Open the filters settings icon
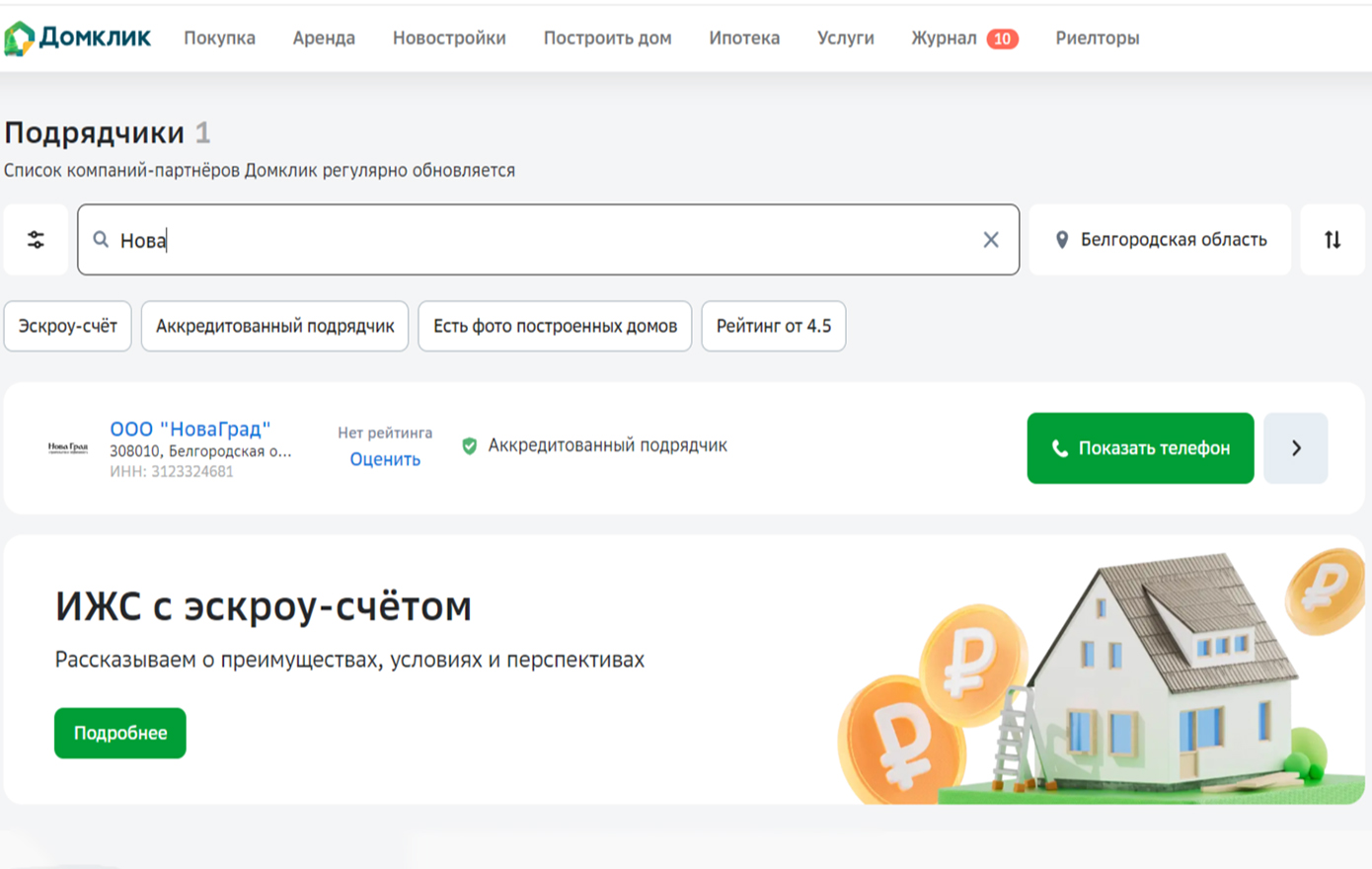The width and height of the screenshot is (1372, 869). click(x=36, y=240)
